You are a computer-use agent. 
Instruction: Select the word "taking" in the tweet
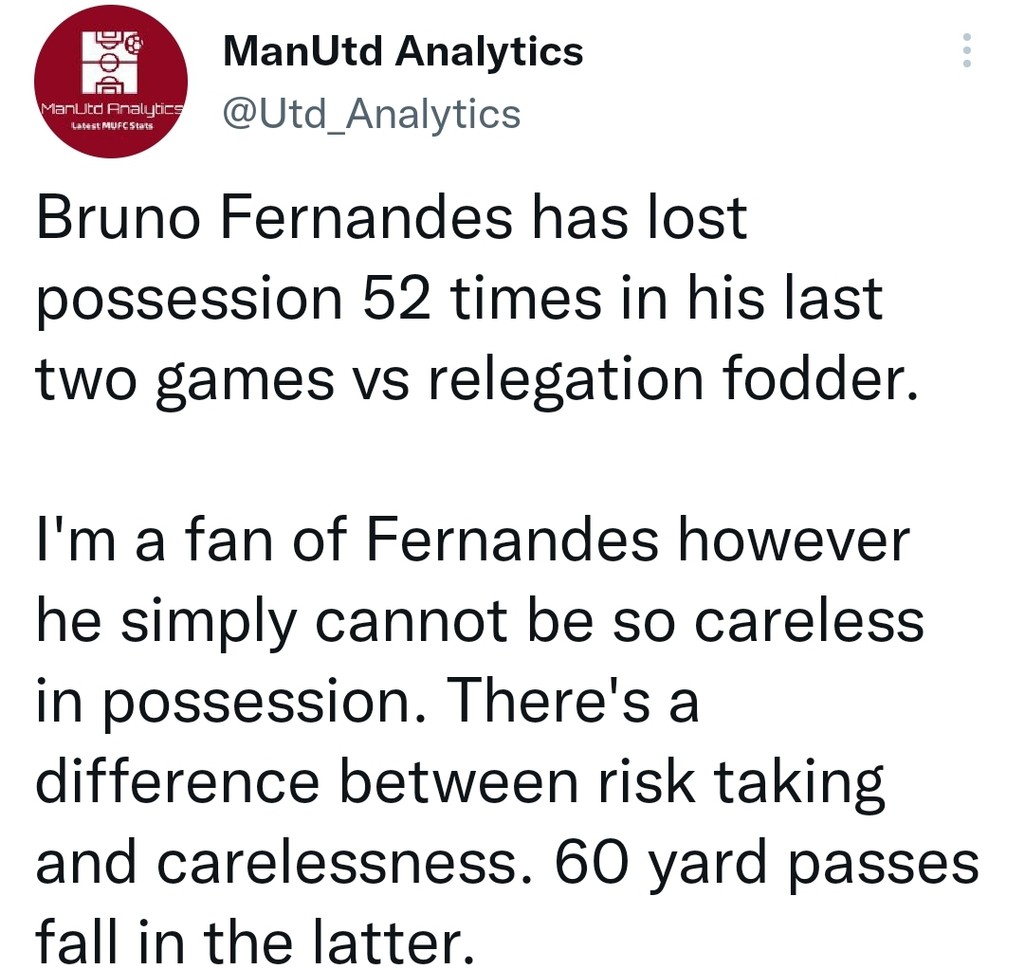point(797,783)
